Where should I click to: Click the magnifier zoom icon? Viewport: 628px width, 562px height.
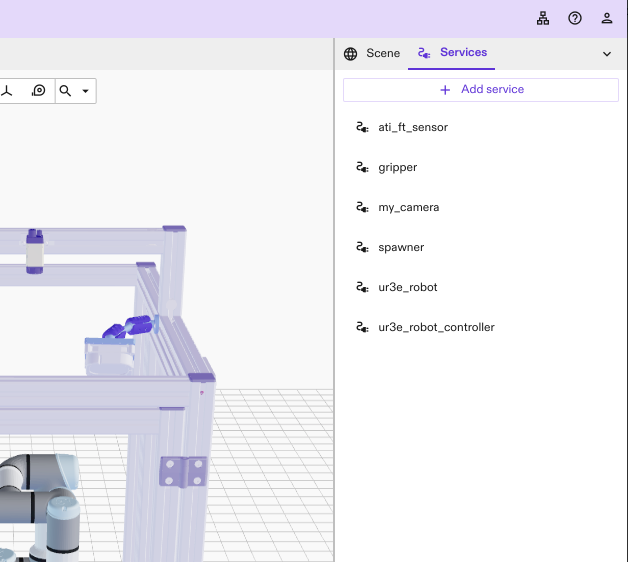click(66, 91)
